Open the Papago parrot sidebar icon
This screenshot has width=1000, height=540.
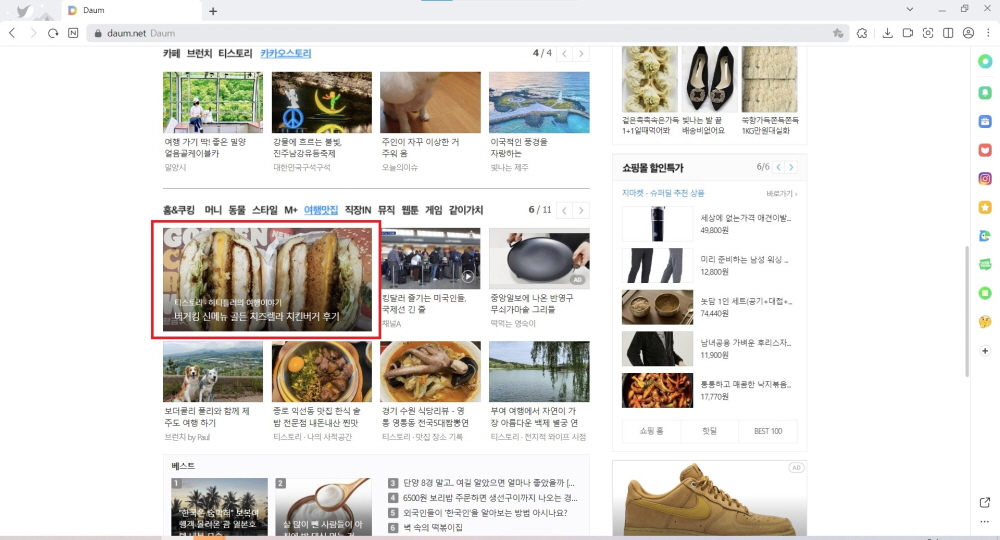coord(985,236)
